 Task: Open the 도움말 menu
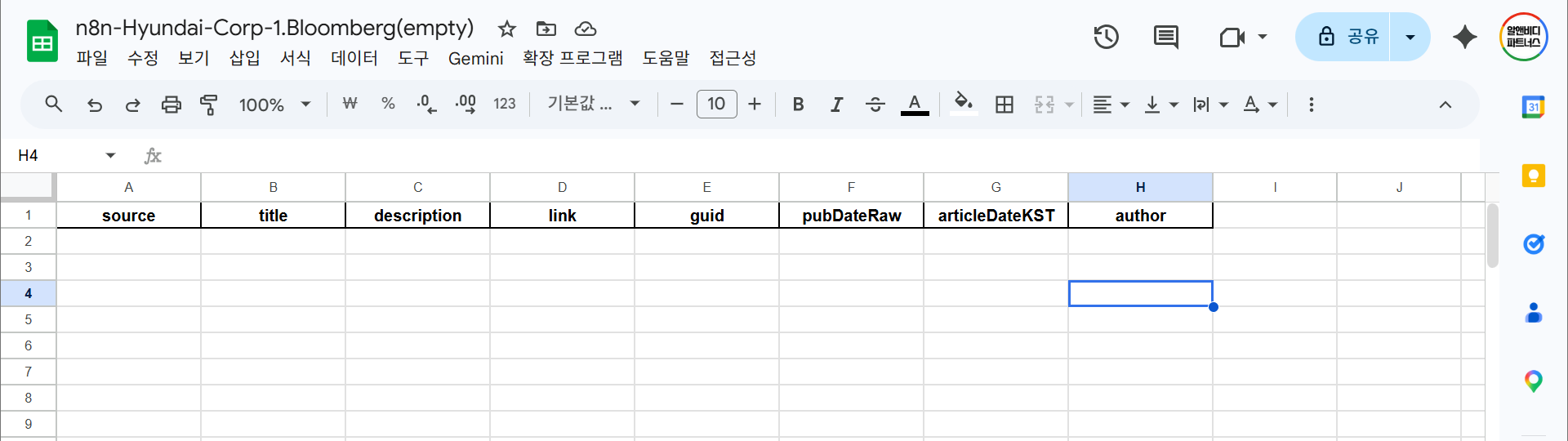[x=666, y=58]
